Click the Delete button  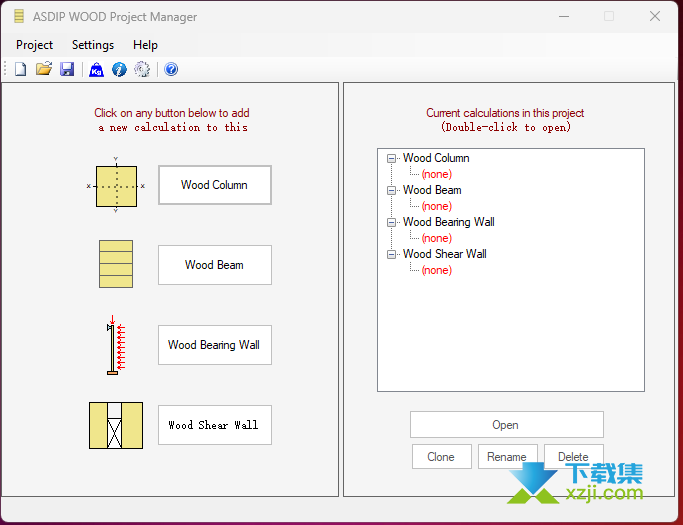573,457
